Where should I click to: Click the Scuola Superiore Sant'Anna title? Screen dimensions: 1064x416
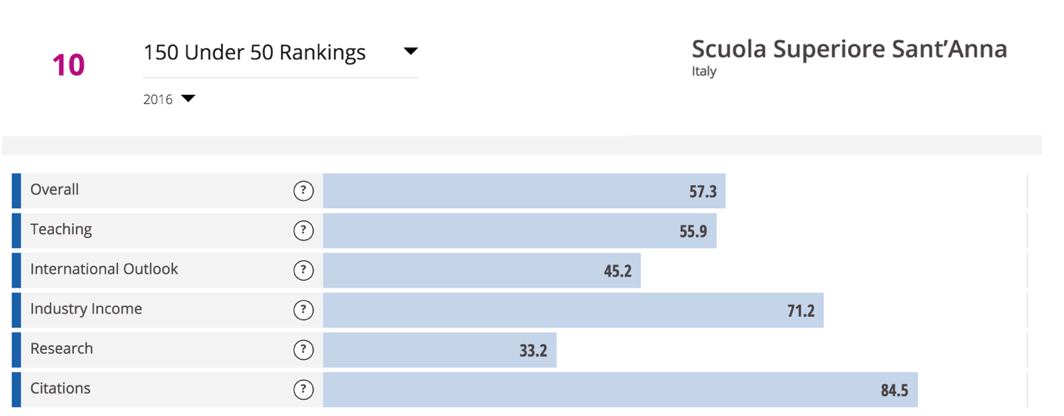tap(849, 50)
